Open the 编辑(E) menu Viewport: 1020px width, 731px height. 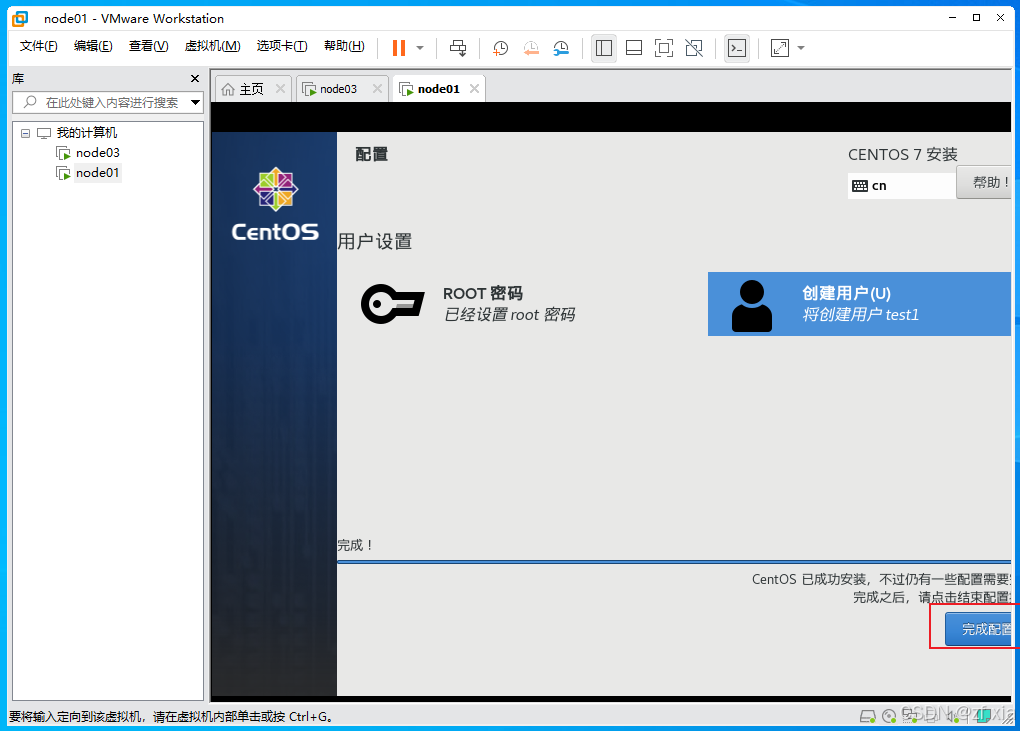(x=93, y=46)
